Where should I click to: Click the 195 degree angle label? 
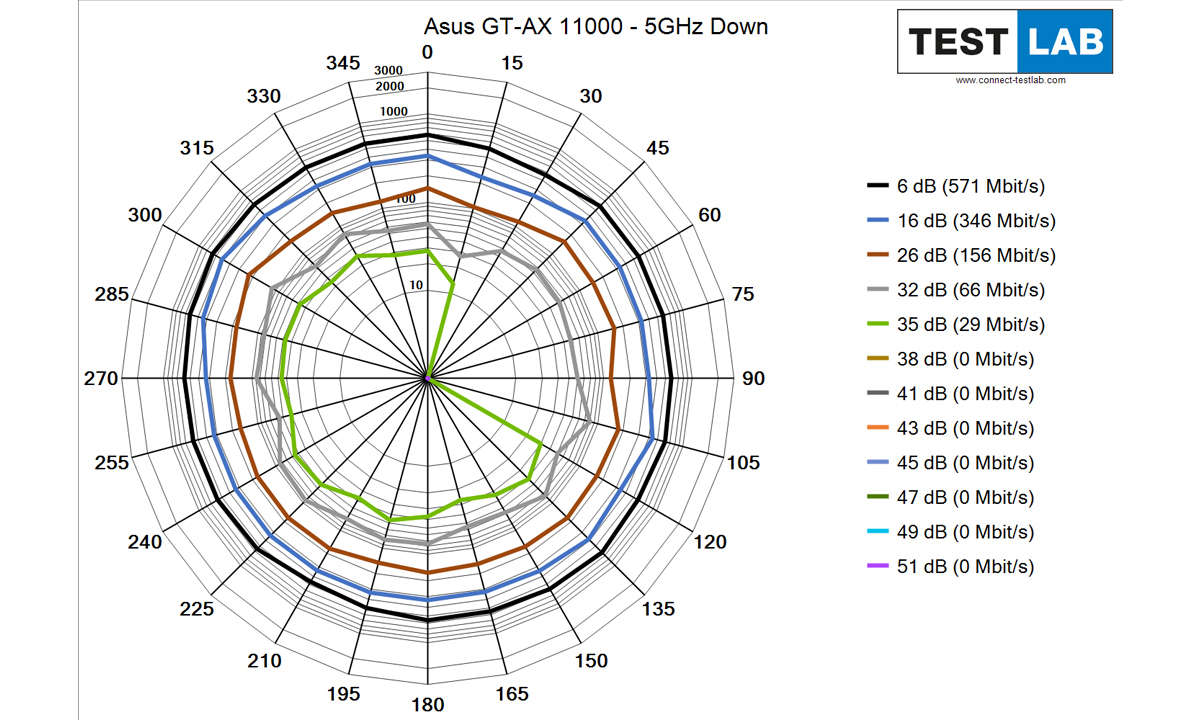(343, 694)
